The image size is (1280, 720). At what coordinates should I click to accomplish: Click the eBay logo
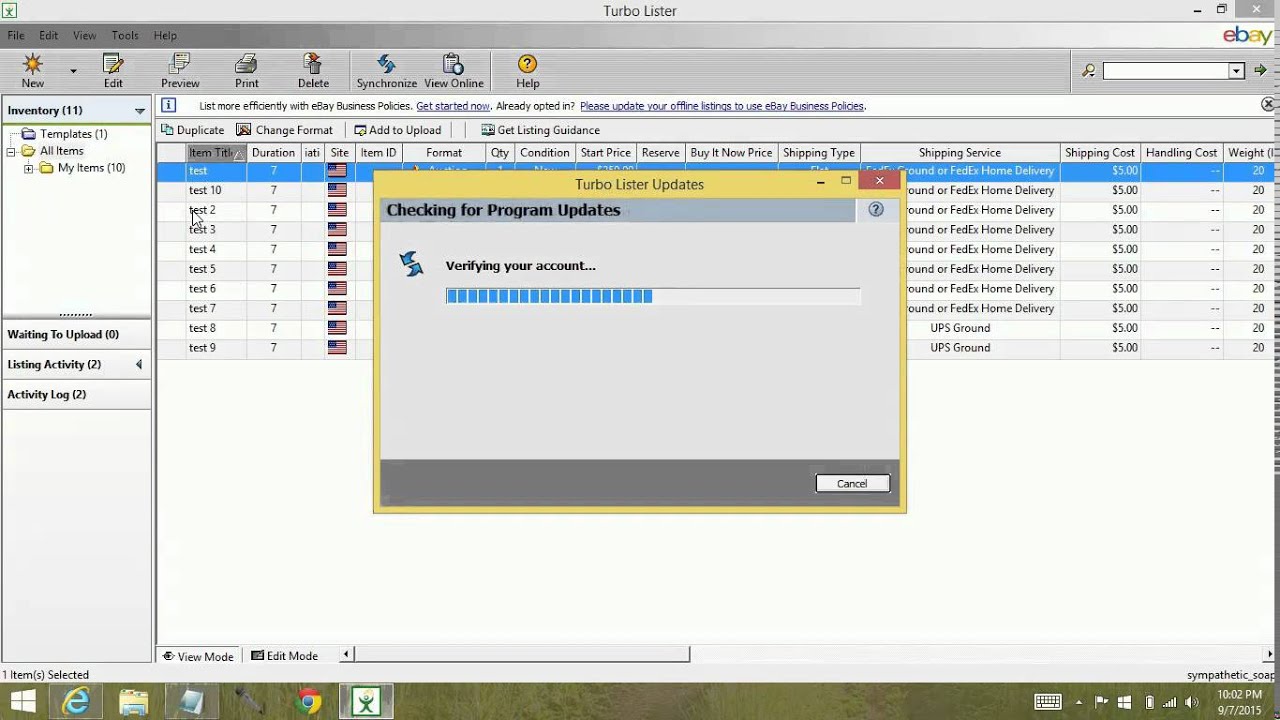pyautogui.click(x=1247, y=36)
